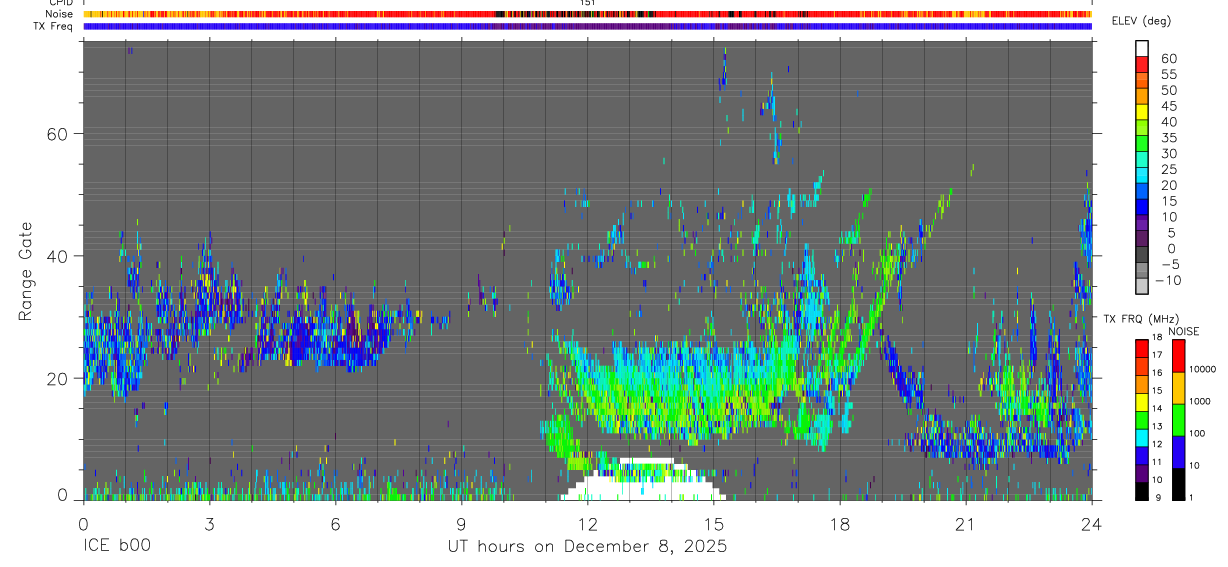The width and height of the screenshot is (1228, 567).
Task: Click the 21 hour tick label
Action: pyautogui.click(x=965, y=524)
